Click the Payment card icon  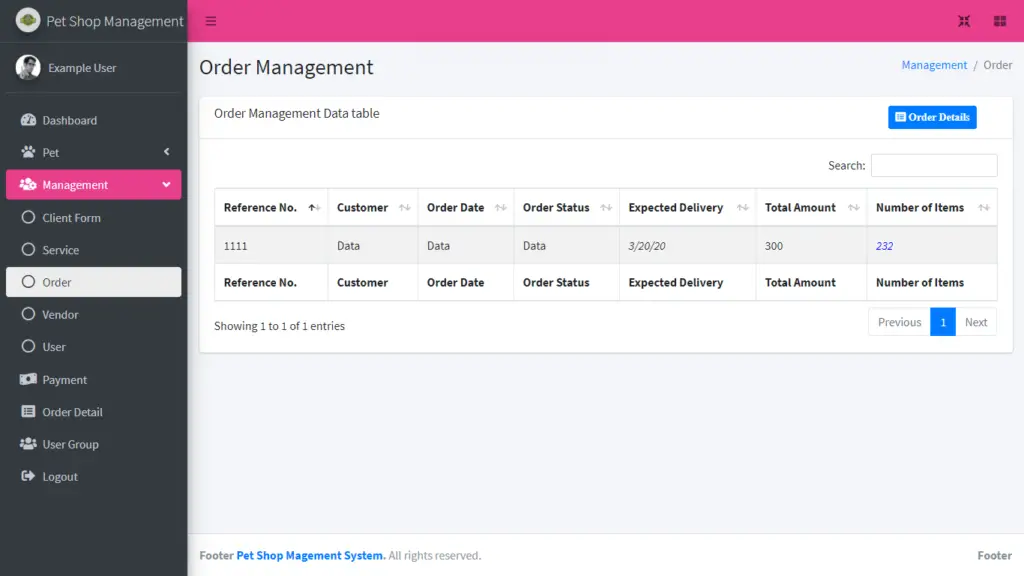point(28,379)
